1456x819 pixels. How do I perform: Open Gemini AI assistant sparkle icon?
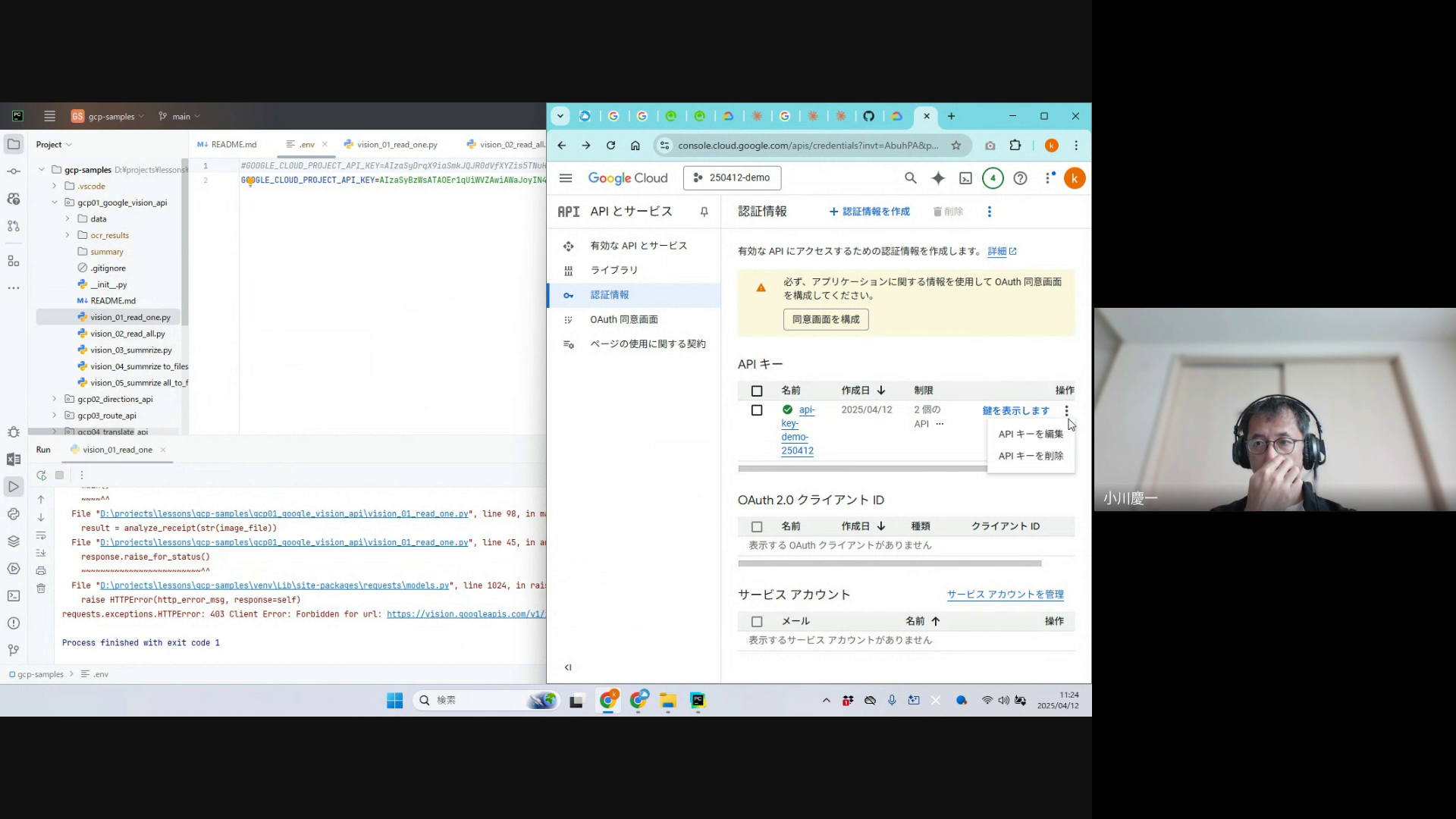tap(938, 178)
